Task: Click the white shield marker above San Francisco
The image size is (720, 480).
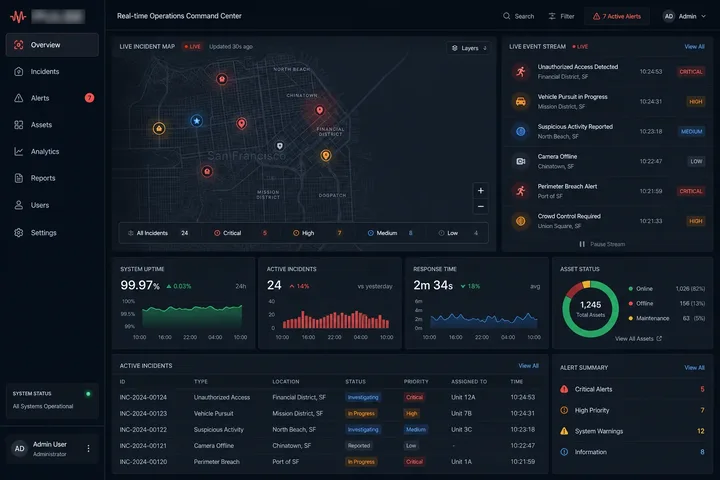Action: [x=280, y=146]
